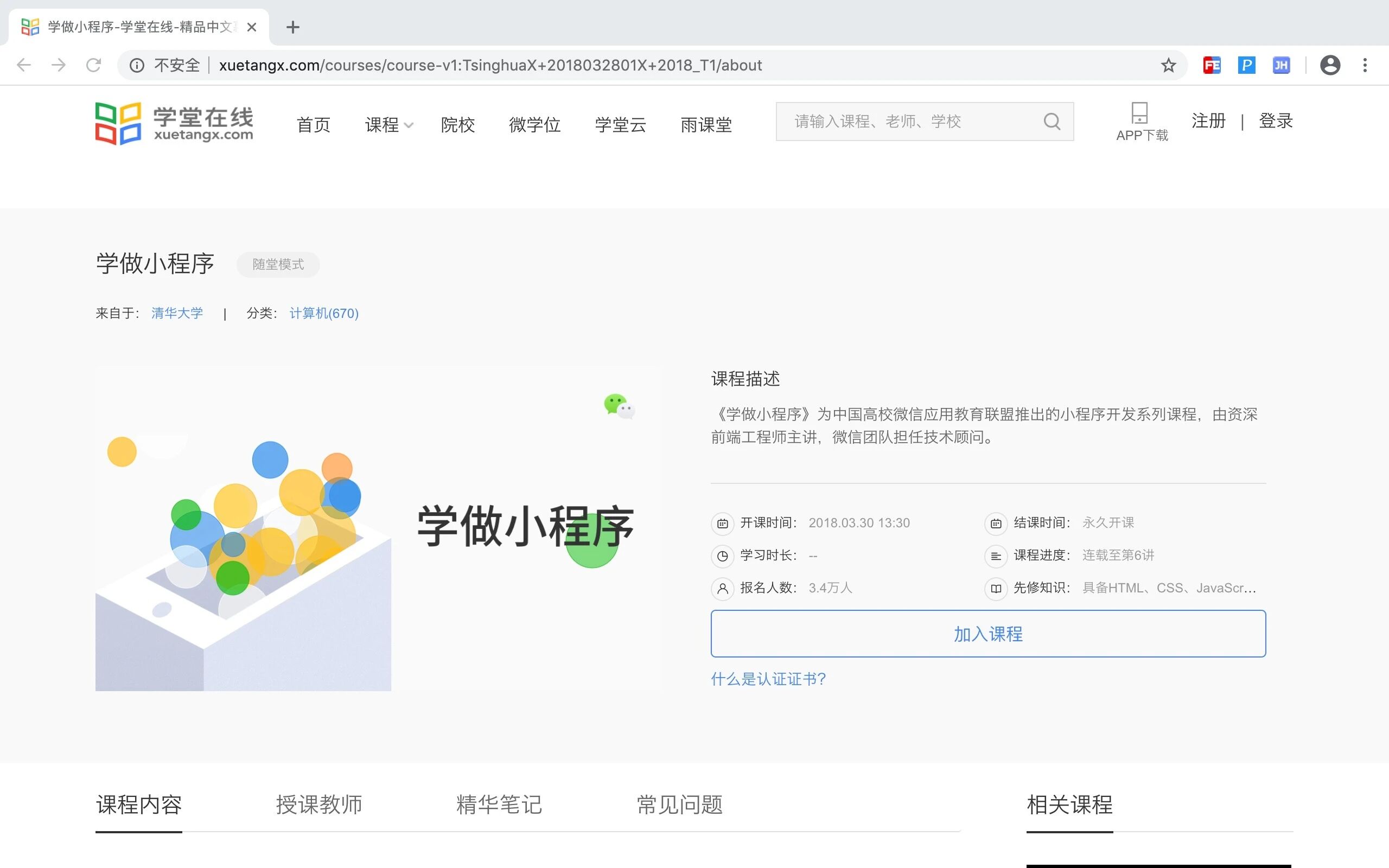Open the JH browser extension

point(1281,66)
